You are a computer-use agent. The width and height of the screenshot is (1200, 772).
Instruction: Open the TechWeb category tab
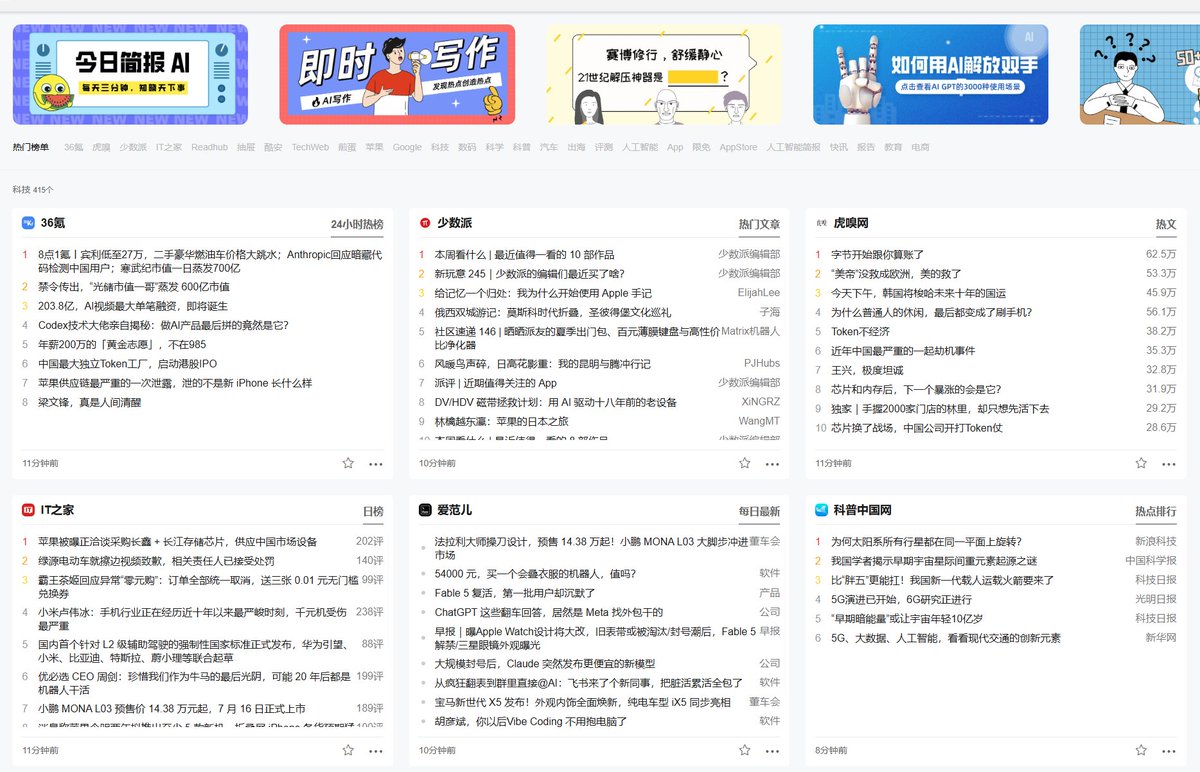(310, 147)
